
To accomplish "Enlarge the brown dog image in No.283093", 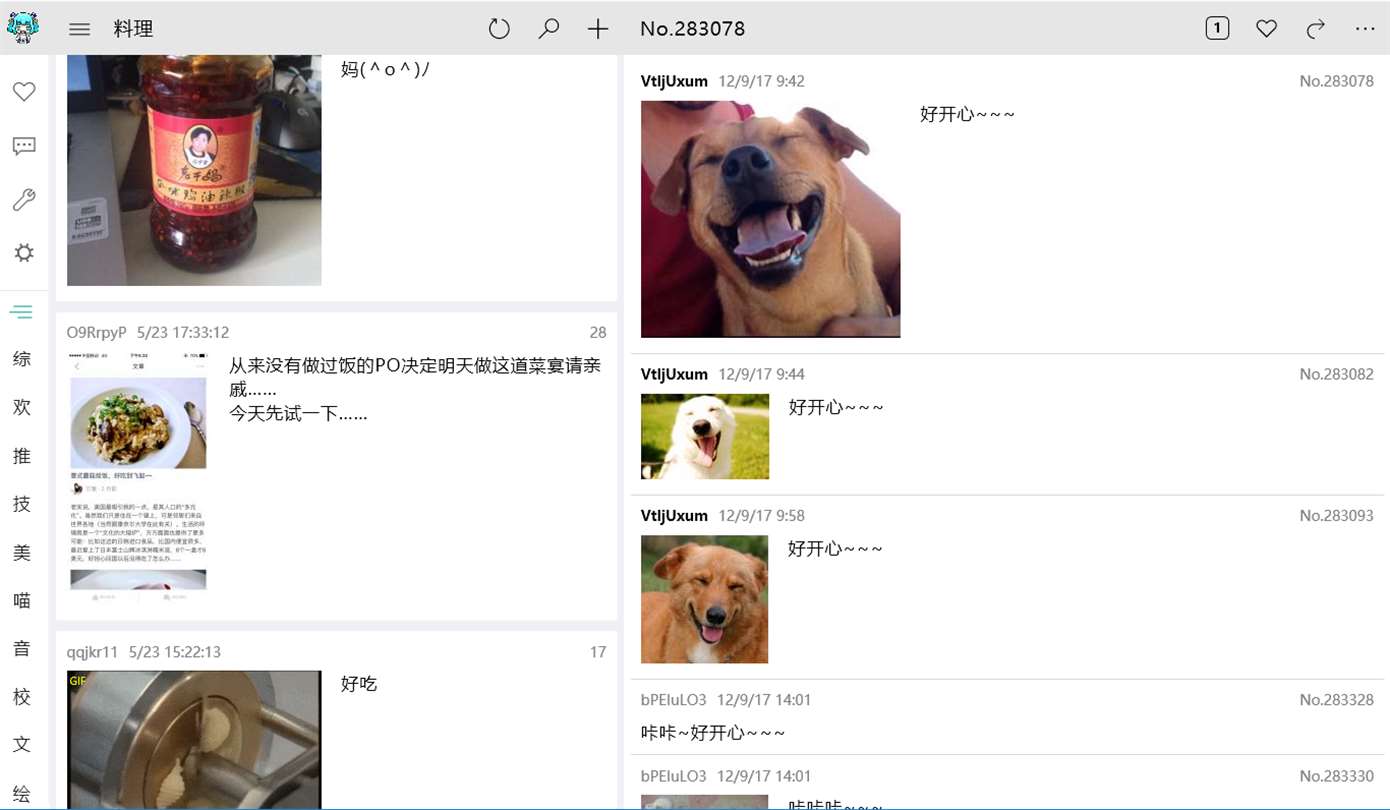I will pos(705,599).
